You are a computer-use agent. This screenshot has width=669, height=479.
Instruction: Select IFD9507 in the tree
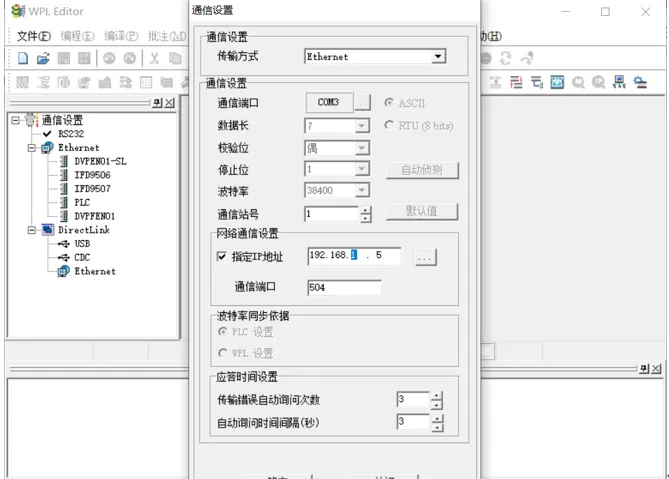[92, 189]
